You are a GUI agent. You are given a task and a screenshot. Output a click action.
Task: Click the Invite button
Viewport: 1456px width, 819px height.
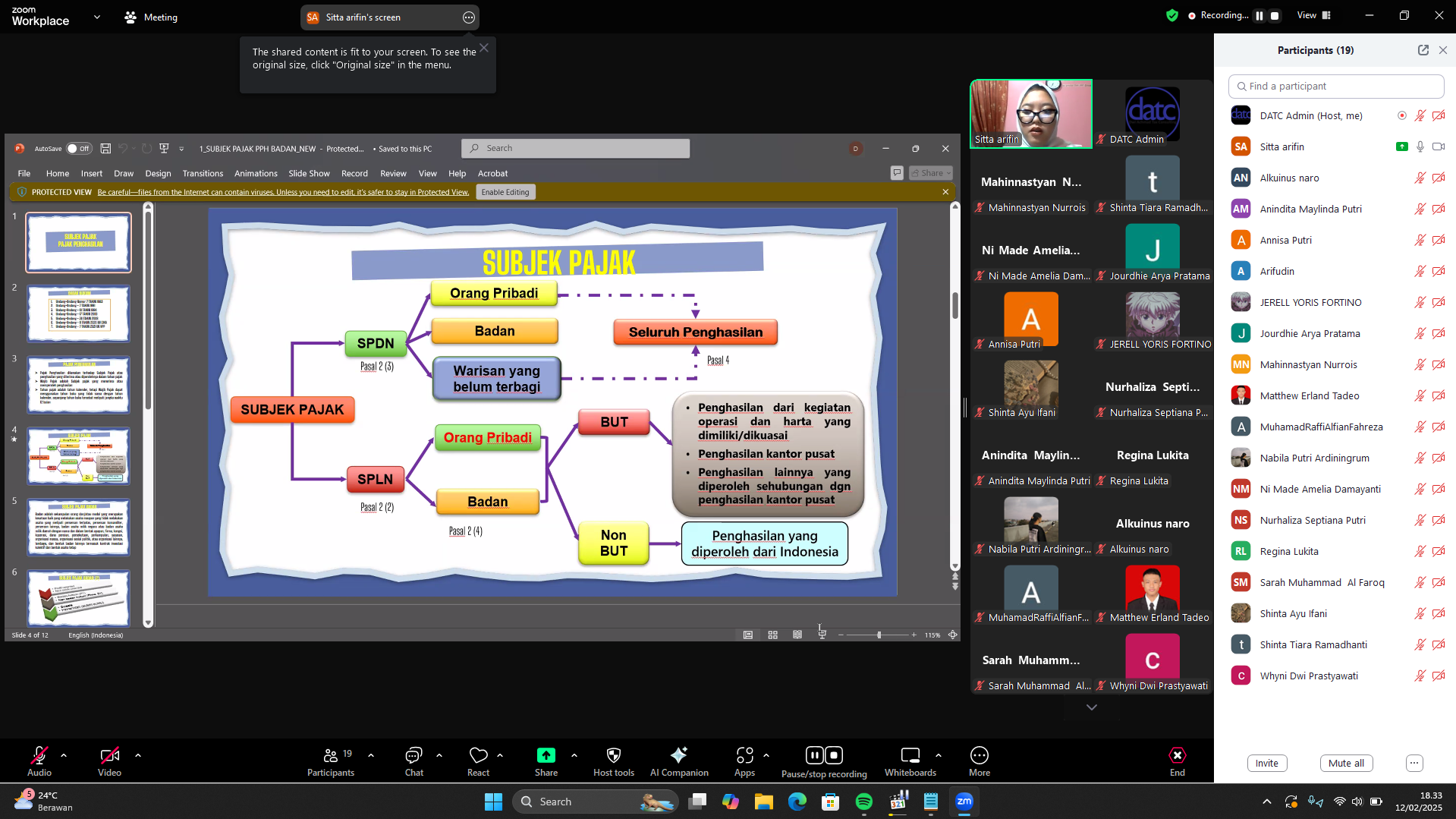(1266, 763)
